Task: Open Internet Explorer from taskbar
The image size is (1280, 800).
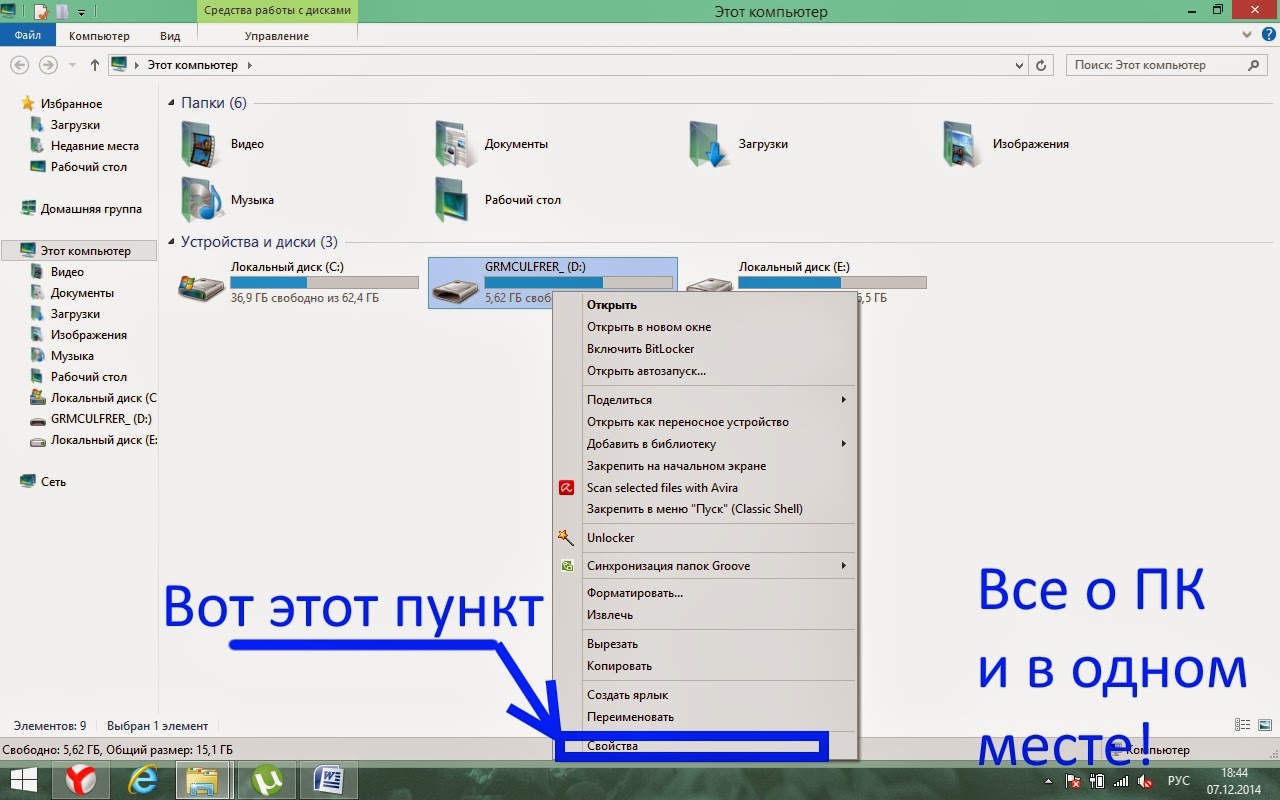Action: tap(143, 780)
